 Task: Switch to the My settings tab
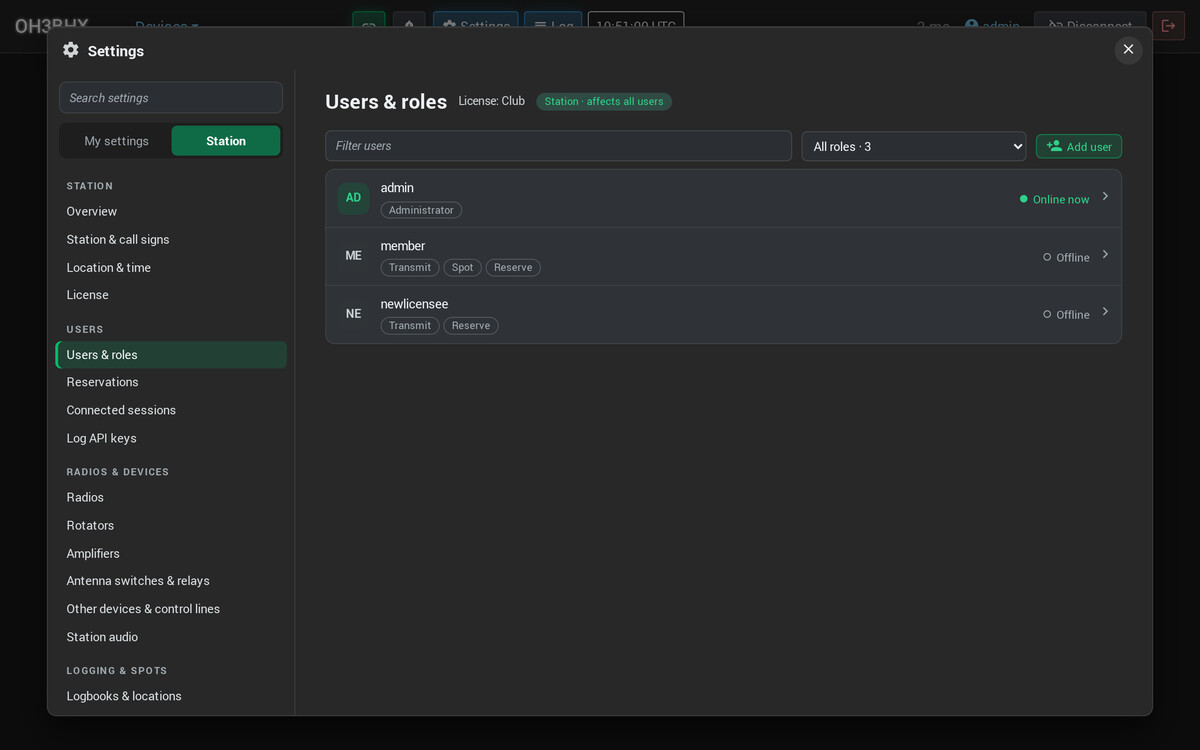coord(116,141)
